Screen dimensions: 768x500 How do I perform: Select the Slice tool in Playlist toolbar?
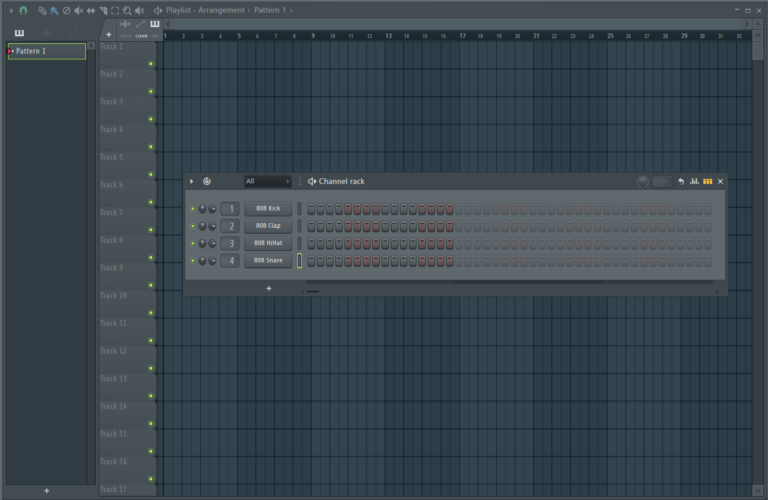[103, 10]
